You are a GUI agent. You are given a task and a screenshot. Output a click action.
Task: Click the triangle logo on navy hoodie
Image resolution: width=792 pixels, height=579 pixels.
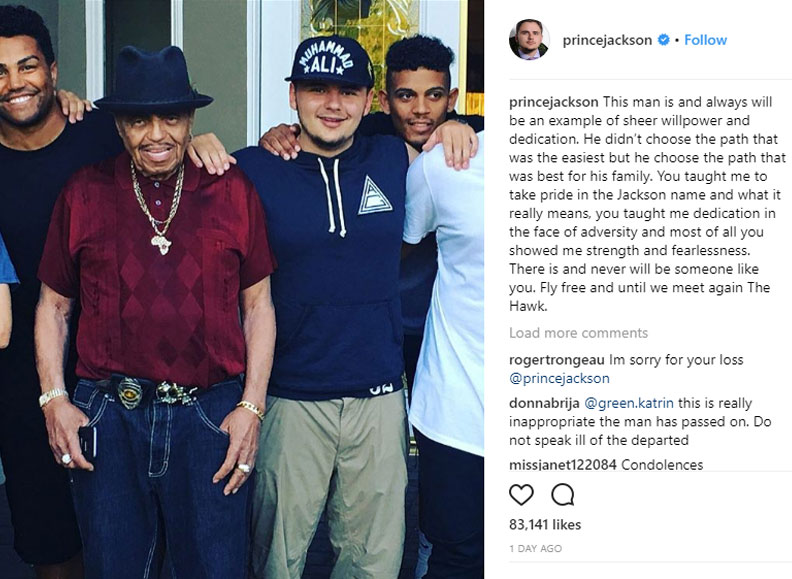tap(374, 196)
